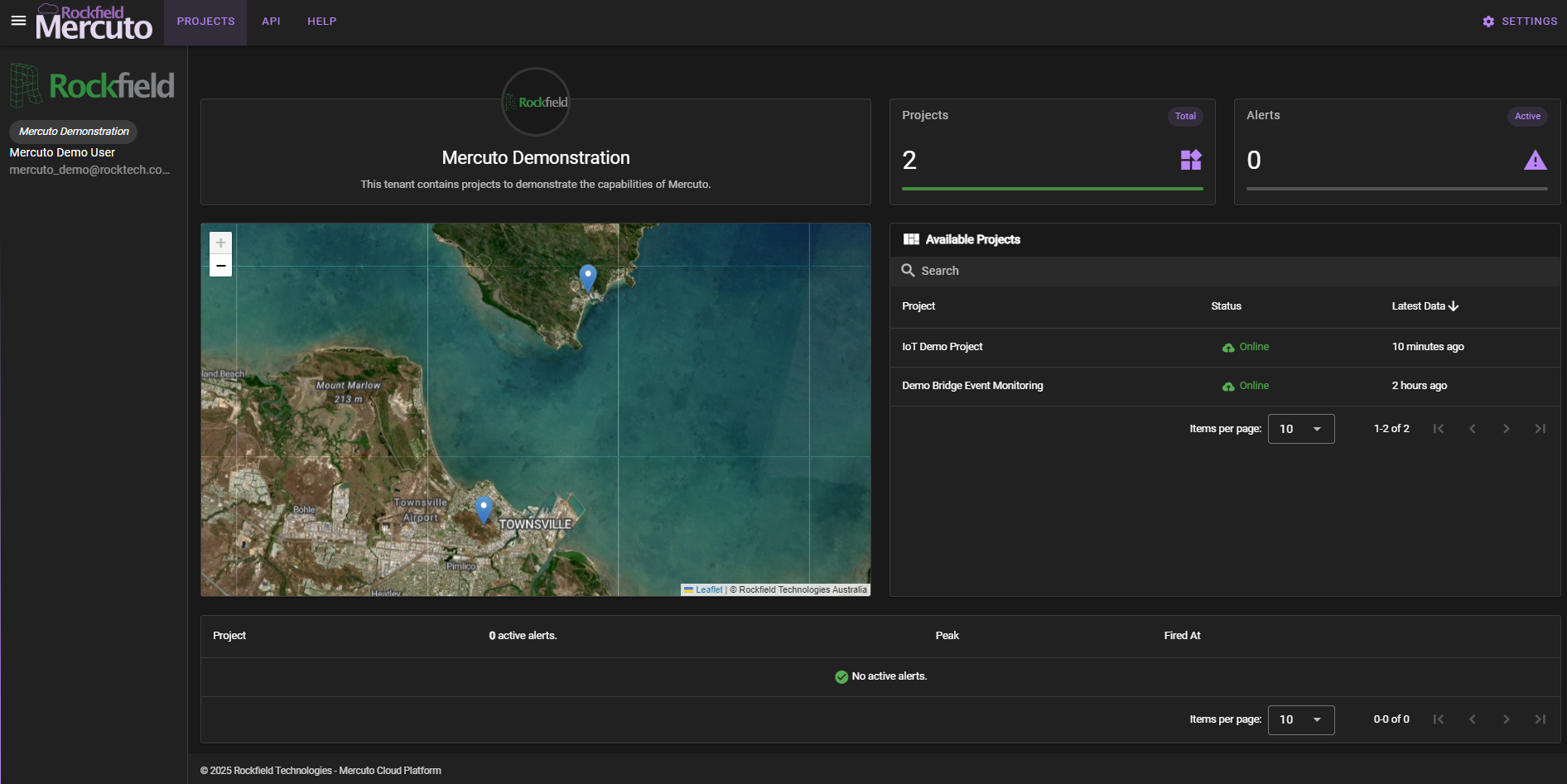Click the Active badge on Alerts card
The height and width of the screenshot is (784, 1567).
coord(1527,117)
